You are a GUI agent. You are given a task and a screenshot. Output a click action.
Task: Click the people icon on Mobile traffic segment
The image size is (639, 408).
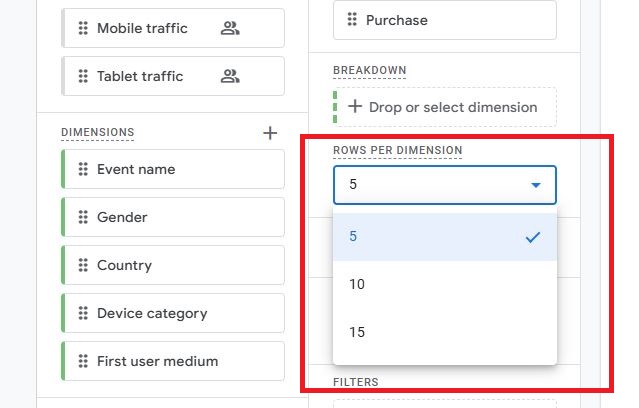coord(230,28)
